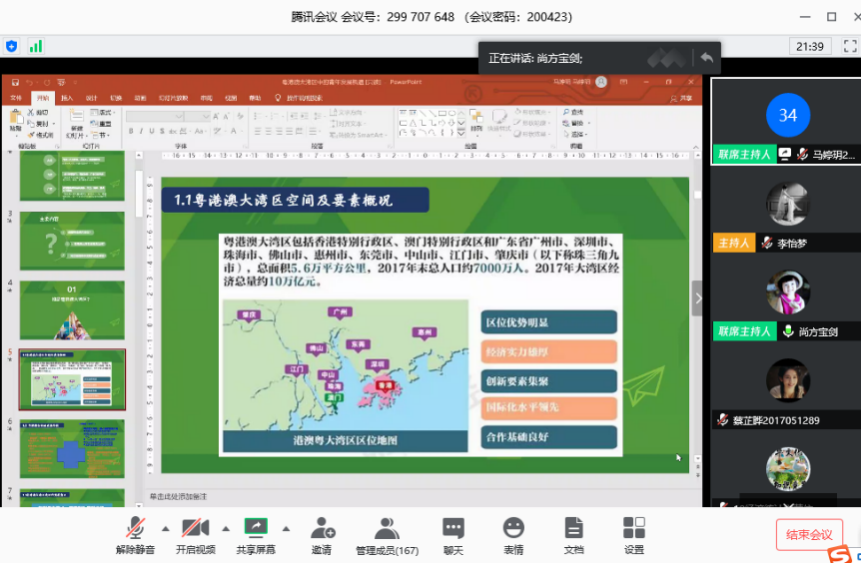Click the share screen icon (共享屏幕)
The height and width of the screenshot is (563, 861).
click(256, 528)
